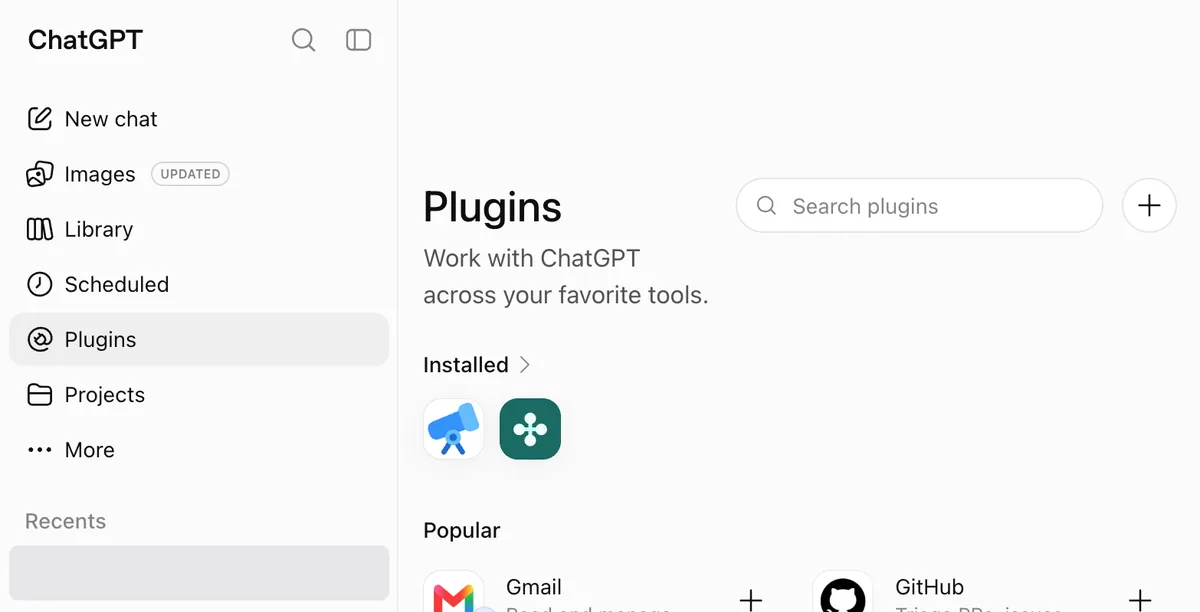1200x612 pixels.
Task: Click the UPDATED badge next to Images
Action: tap(190, 174)
